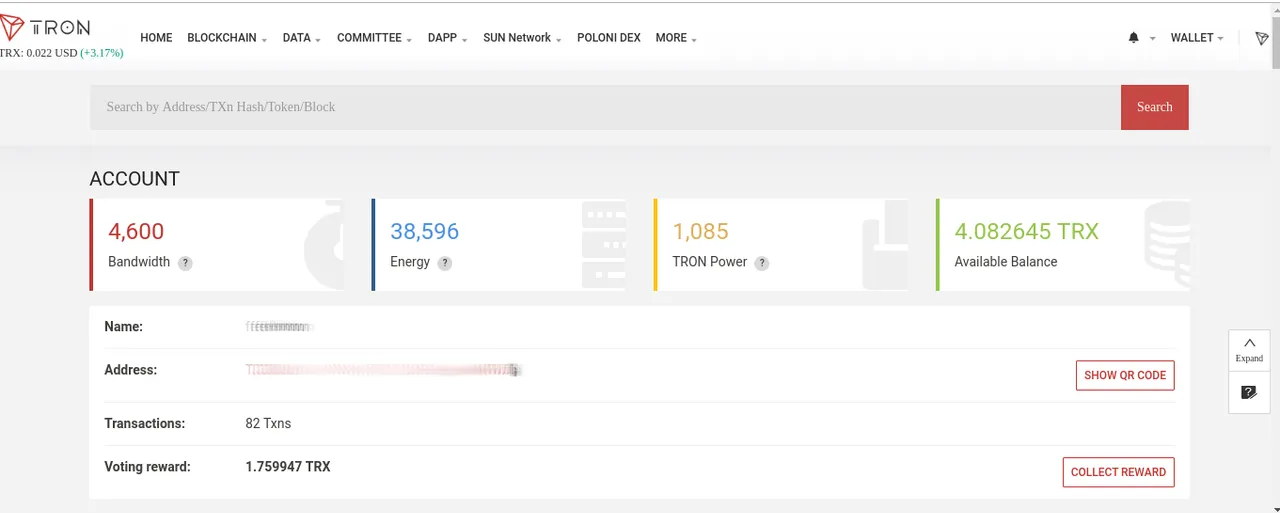The image size is (1280, 513).
Task: Click COLLECT REWARD button
Action: coord(1118,472)
